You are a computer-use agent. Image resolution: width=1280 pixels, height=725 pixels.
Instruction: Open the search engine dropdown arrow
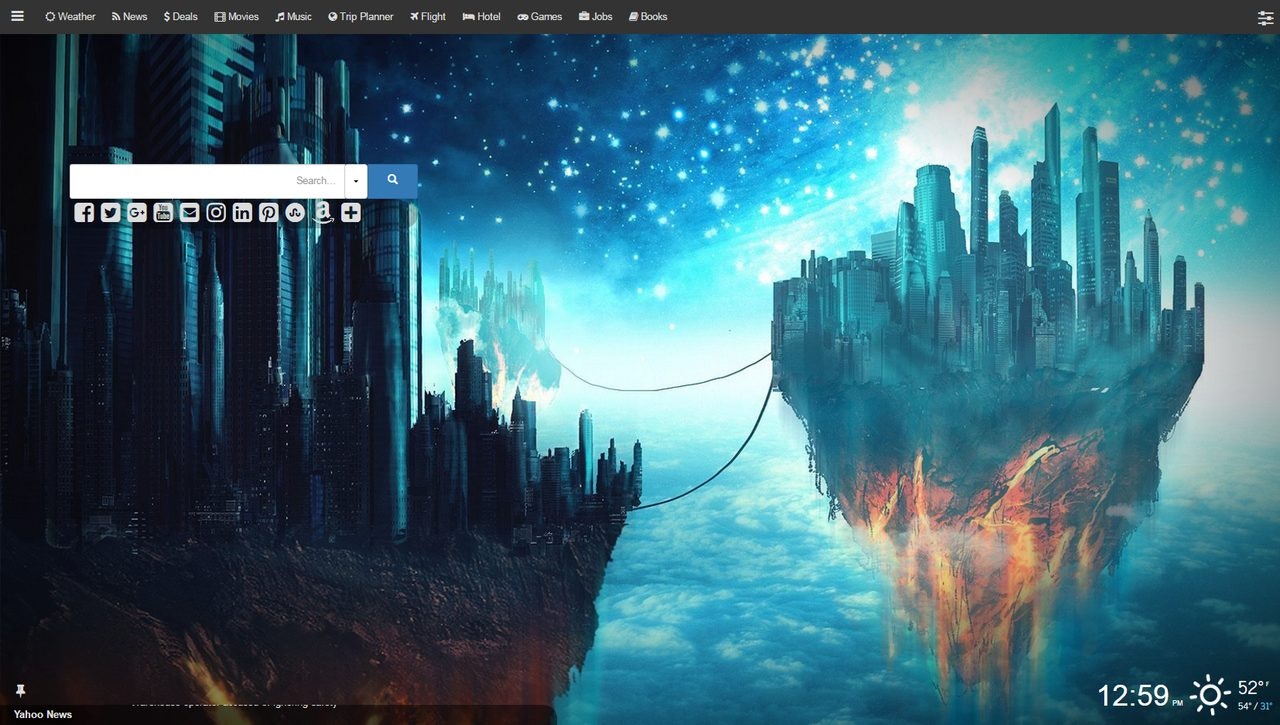(356, 181)
